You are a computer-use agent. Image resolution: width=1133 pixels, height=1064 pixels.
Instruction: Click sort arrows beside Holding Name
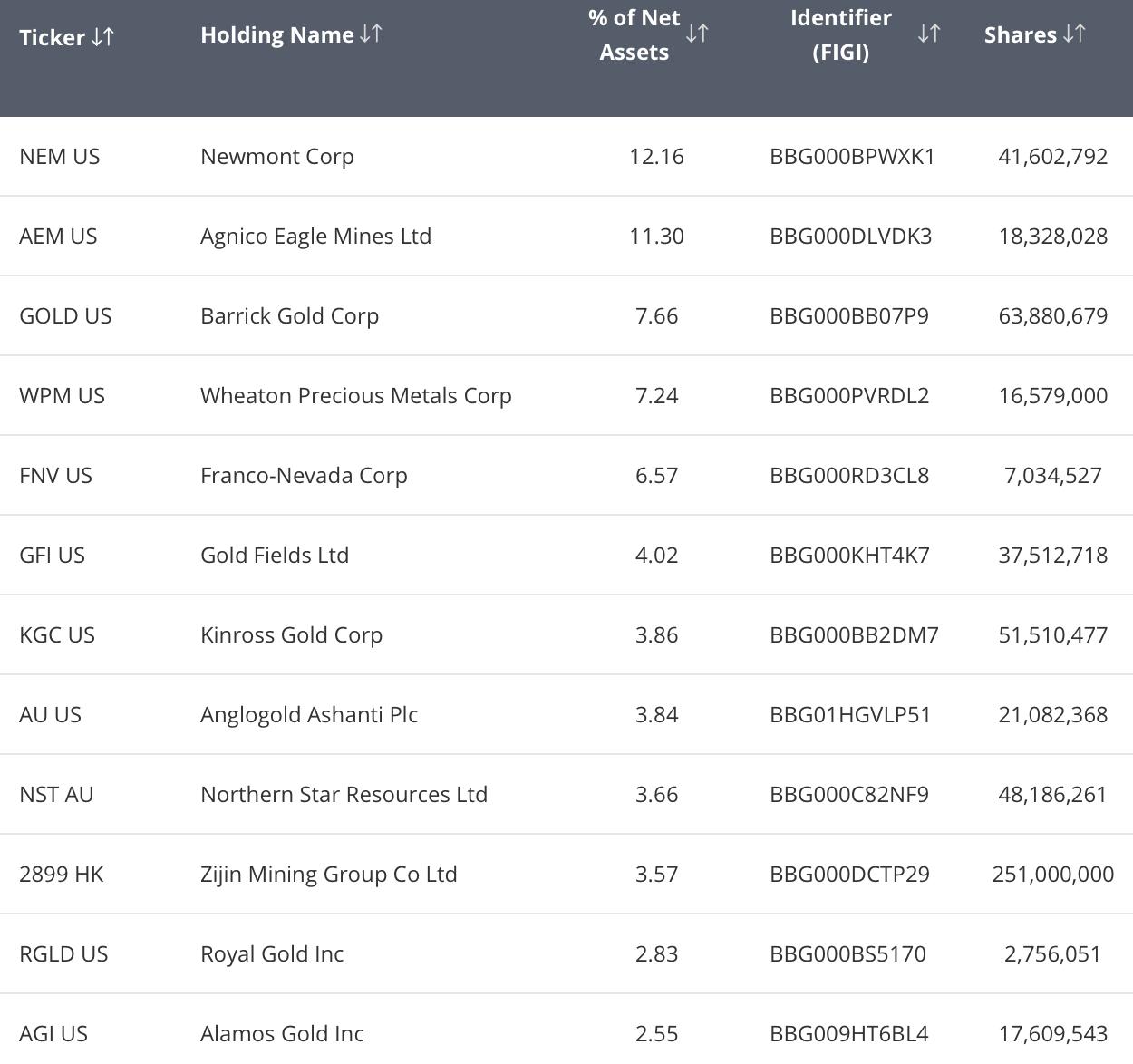(x=371, y=34)
